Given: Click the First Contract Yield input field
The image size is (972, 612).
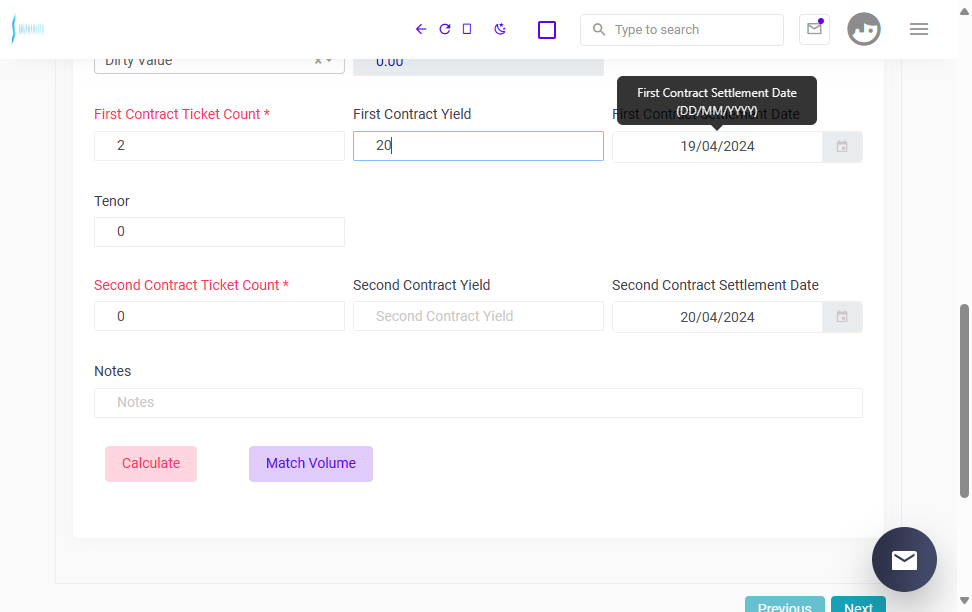Looking at the screenshot, I should (x=478, y=146).
